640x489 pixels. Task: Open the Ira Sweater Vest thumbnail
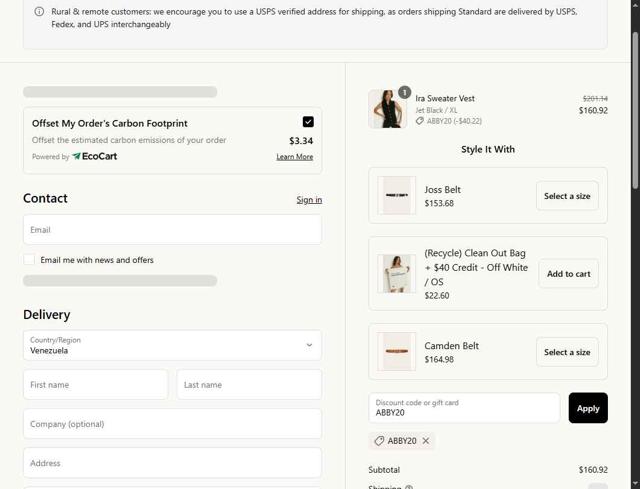387,109
